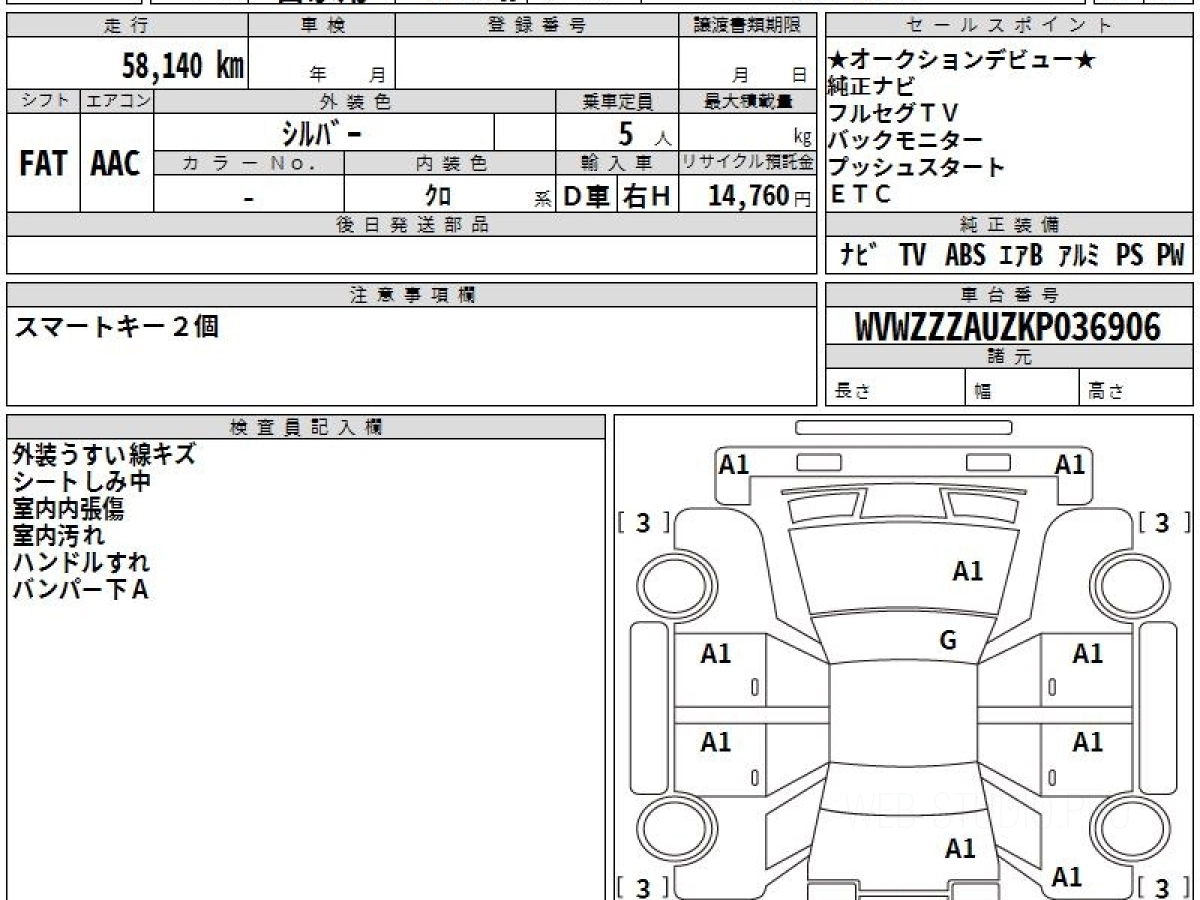Click the A1 mark on the hood
The image size is (1200, 900).
967,571
